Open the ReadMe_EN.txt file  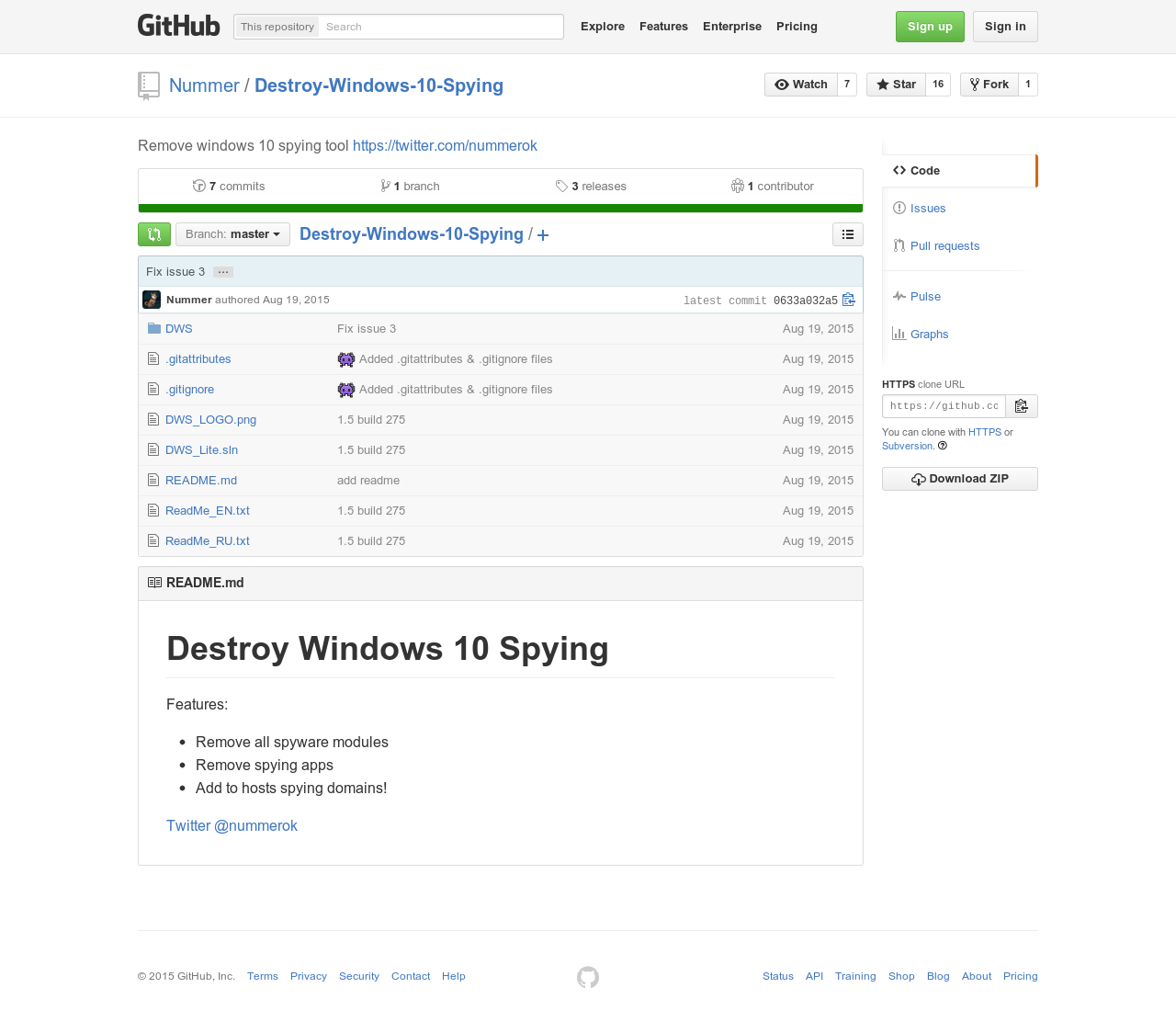[x=208, y=511]
